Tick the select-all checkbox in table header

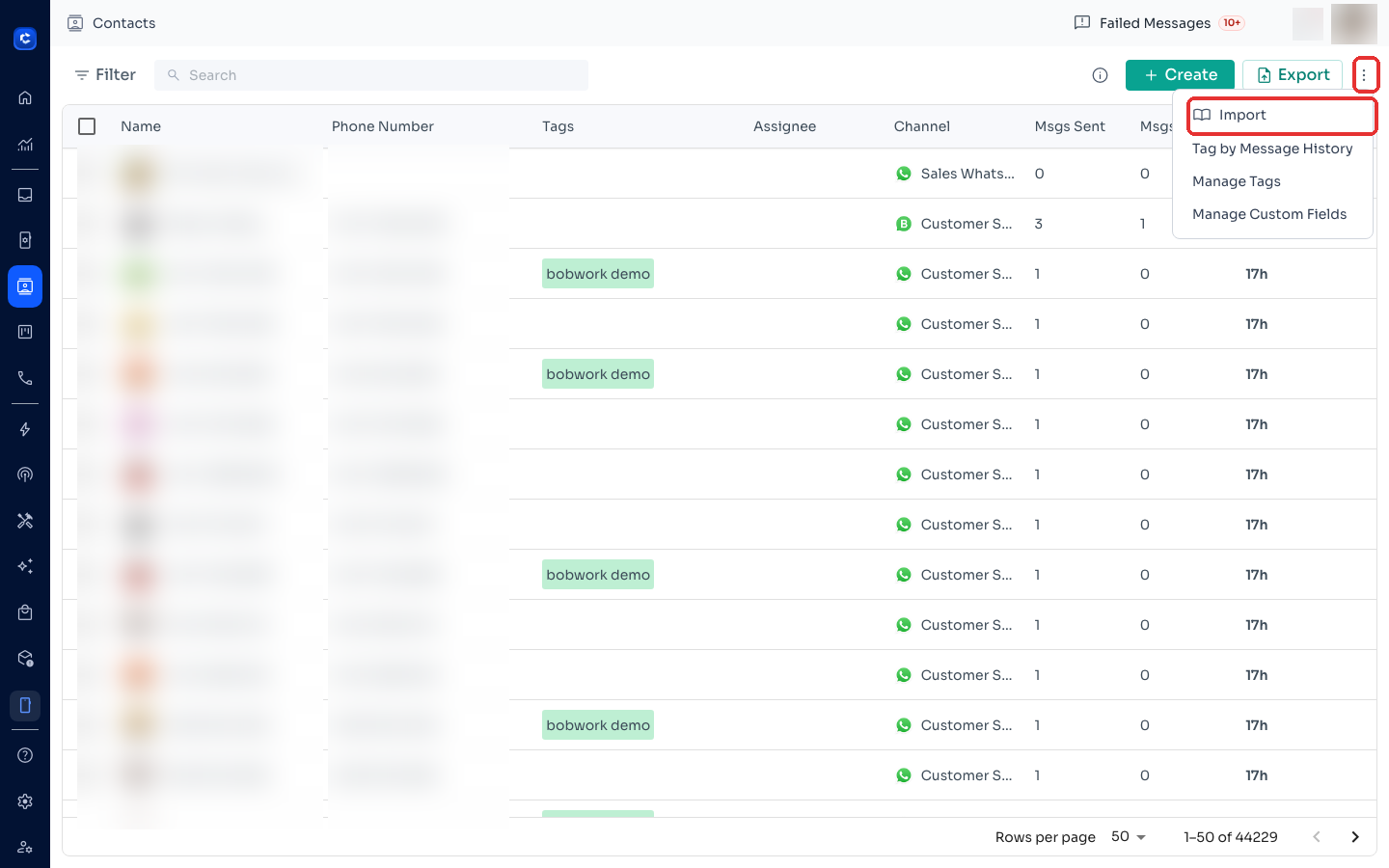click(x=87, y=126)
